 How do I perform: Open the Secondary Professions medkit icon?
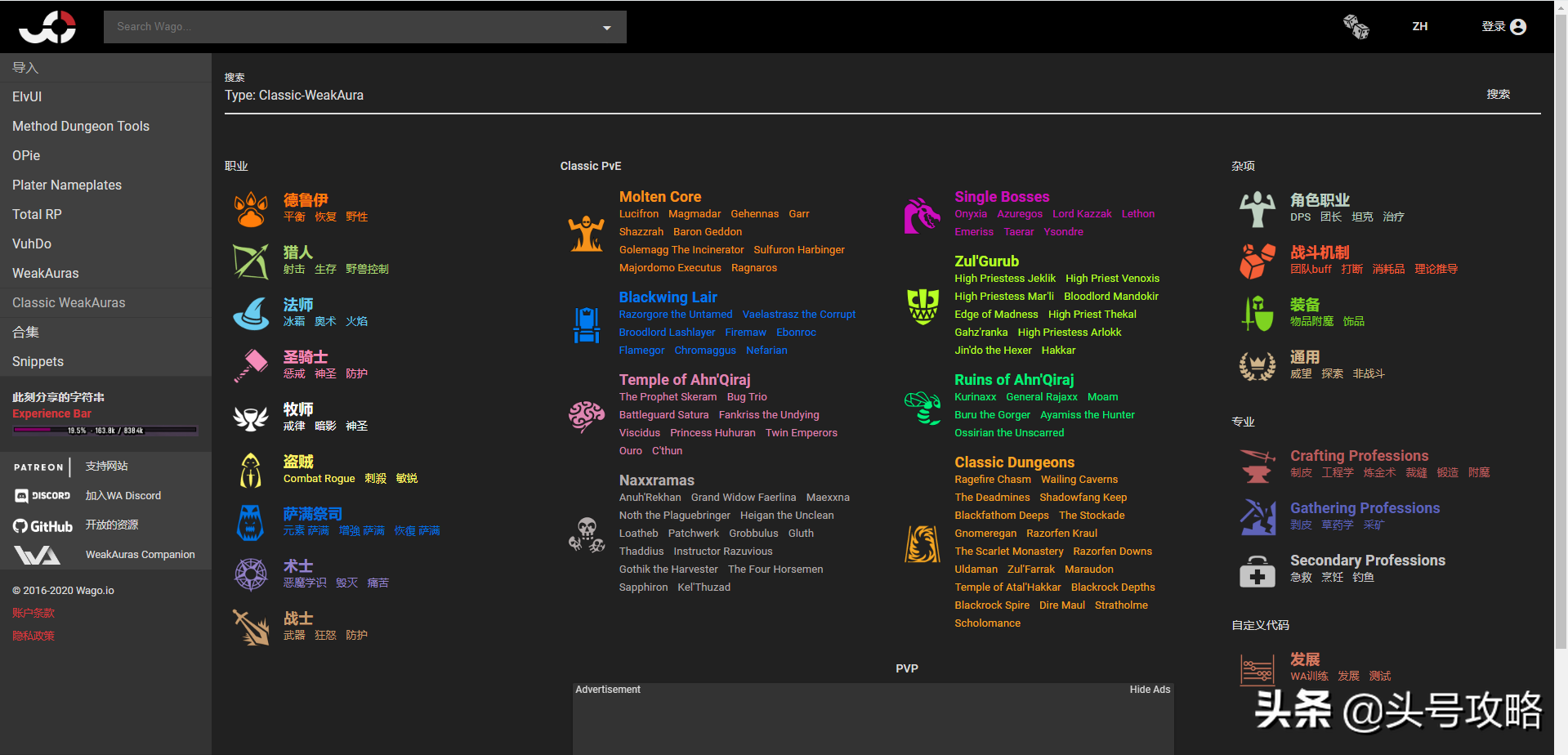(1257, 570)
